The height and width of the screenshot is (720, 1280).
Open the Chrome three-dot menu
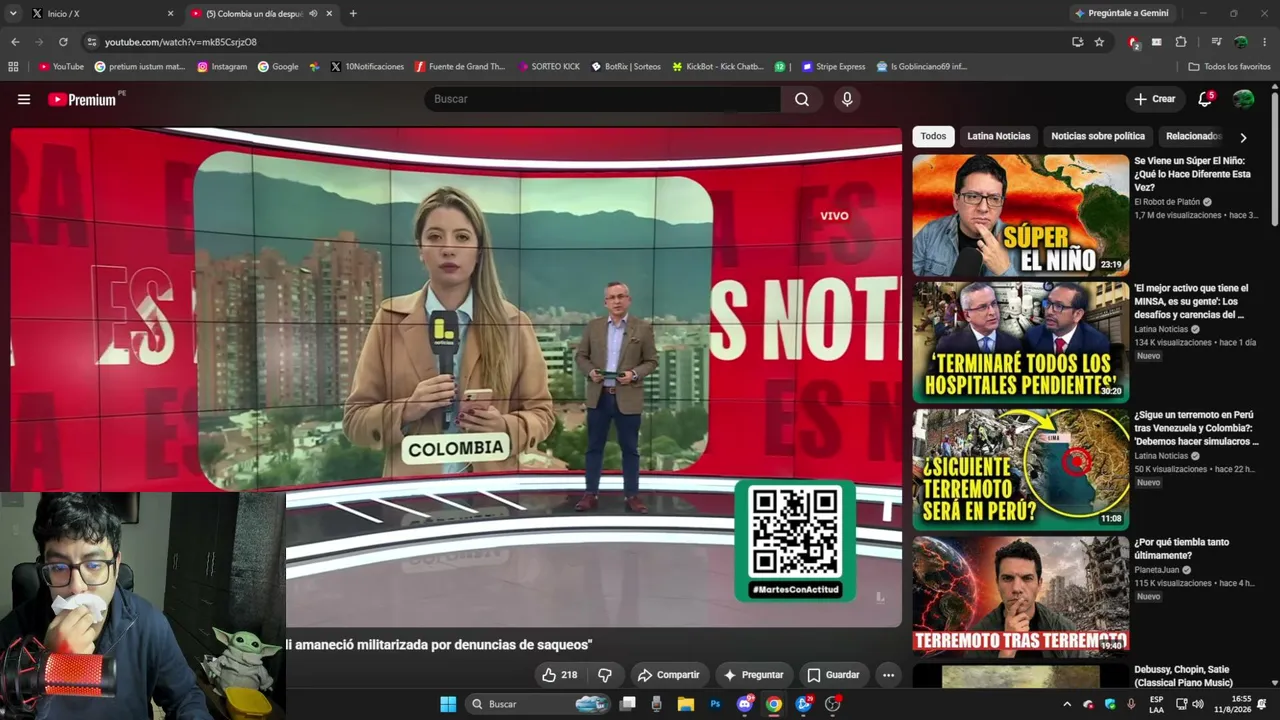point(1265,42)
